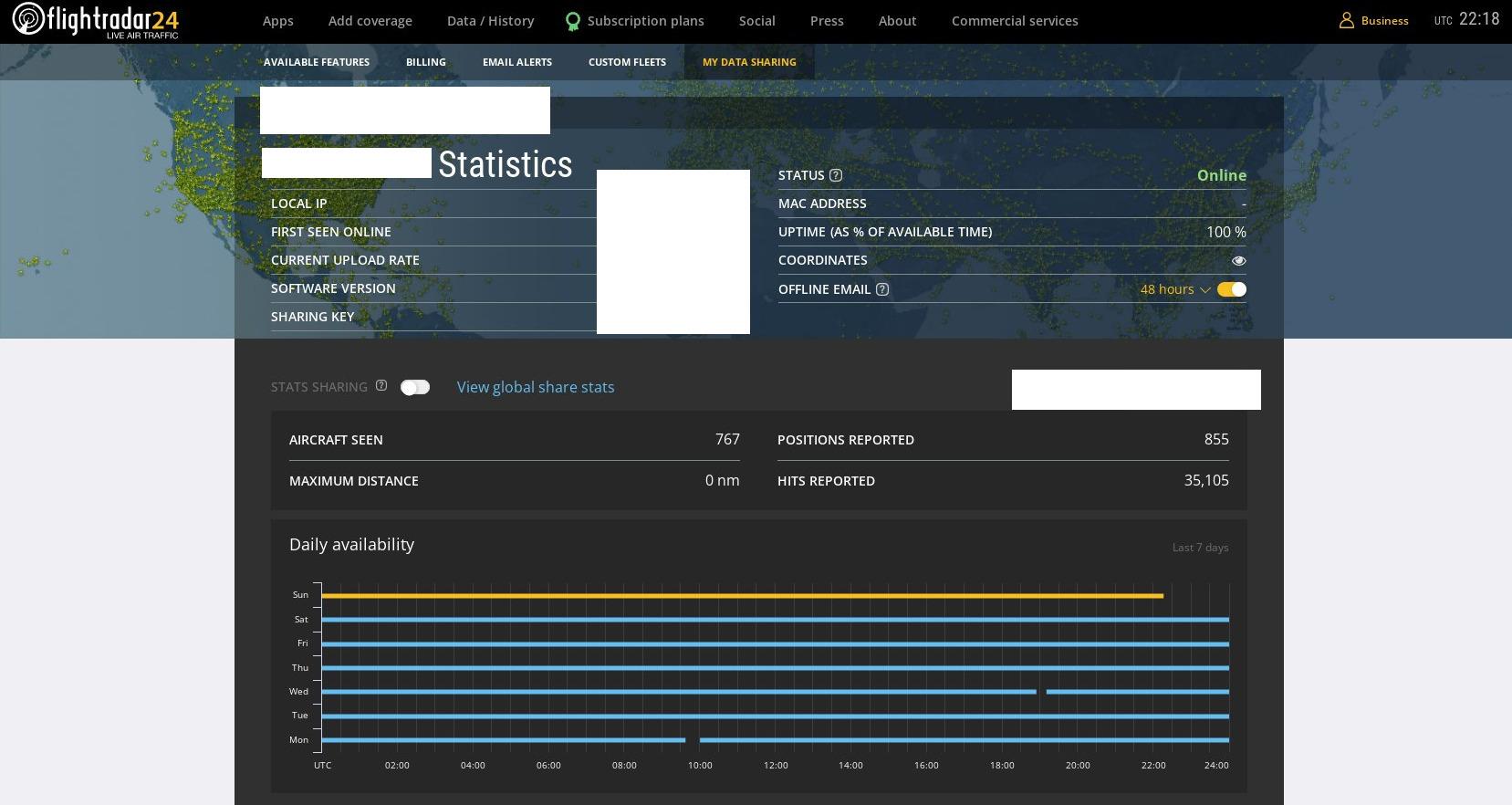Click the Last 7 days label

(1200, 548)
